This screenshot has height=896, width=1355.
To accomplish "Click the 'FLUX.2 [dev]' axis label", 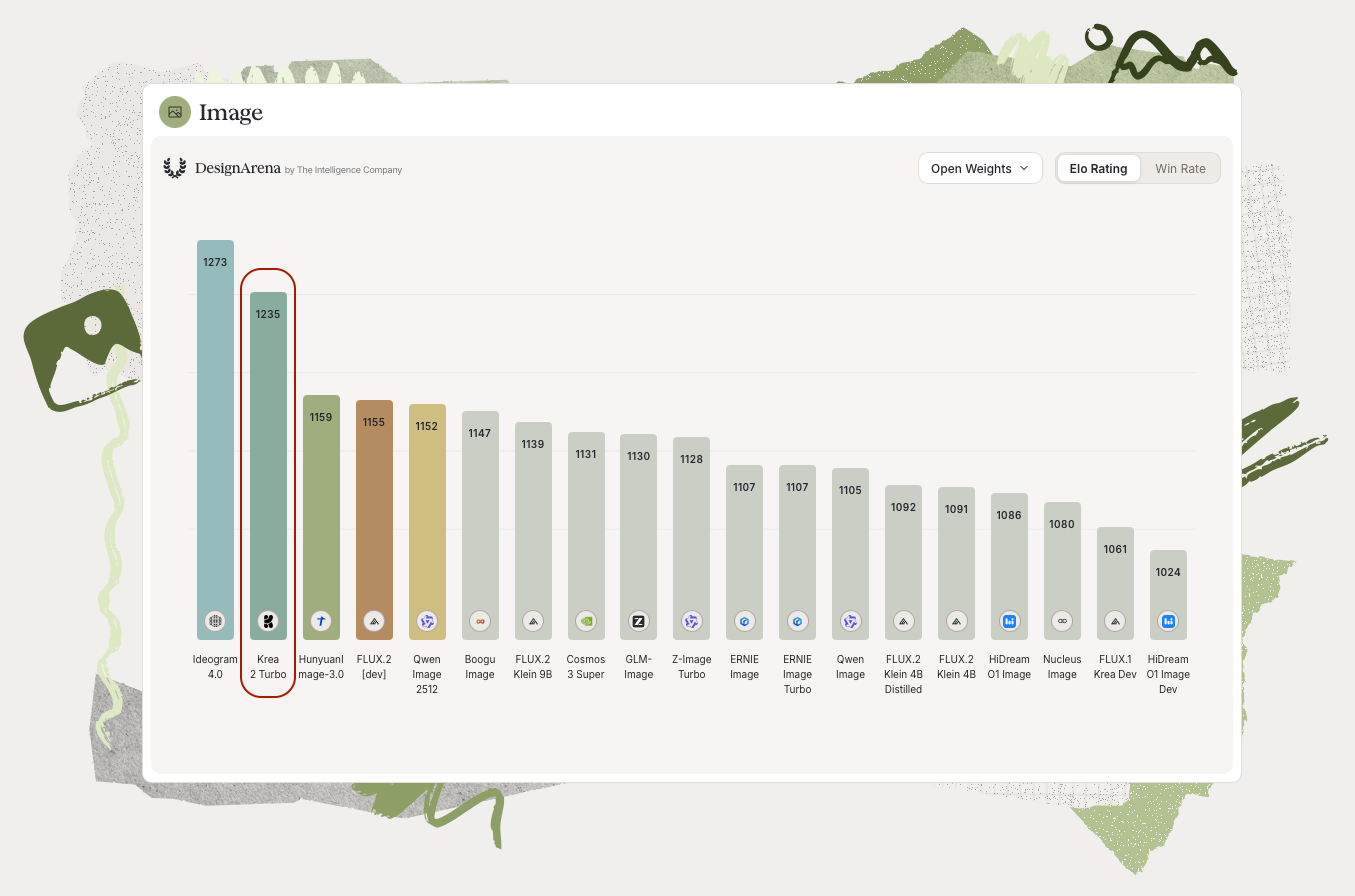I will (x=374, y=667).
